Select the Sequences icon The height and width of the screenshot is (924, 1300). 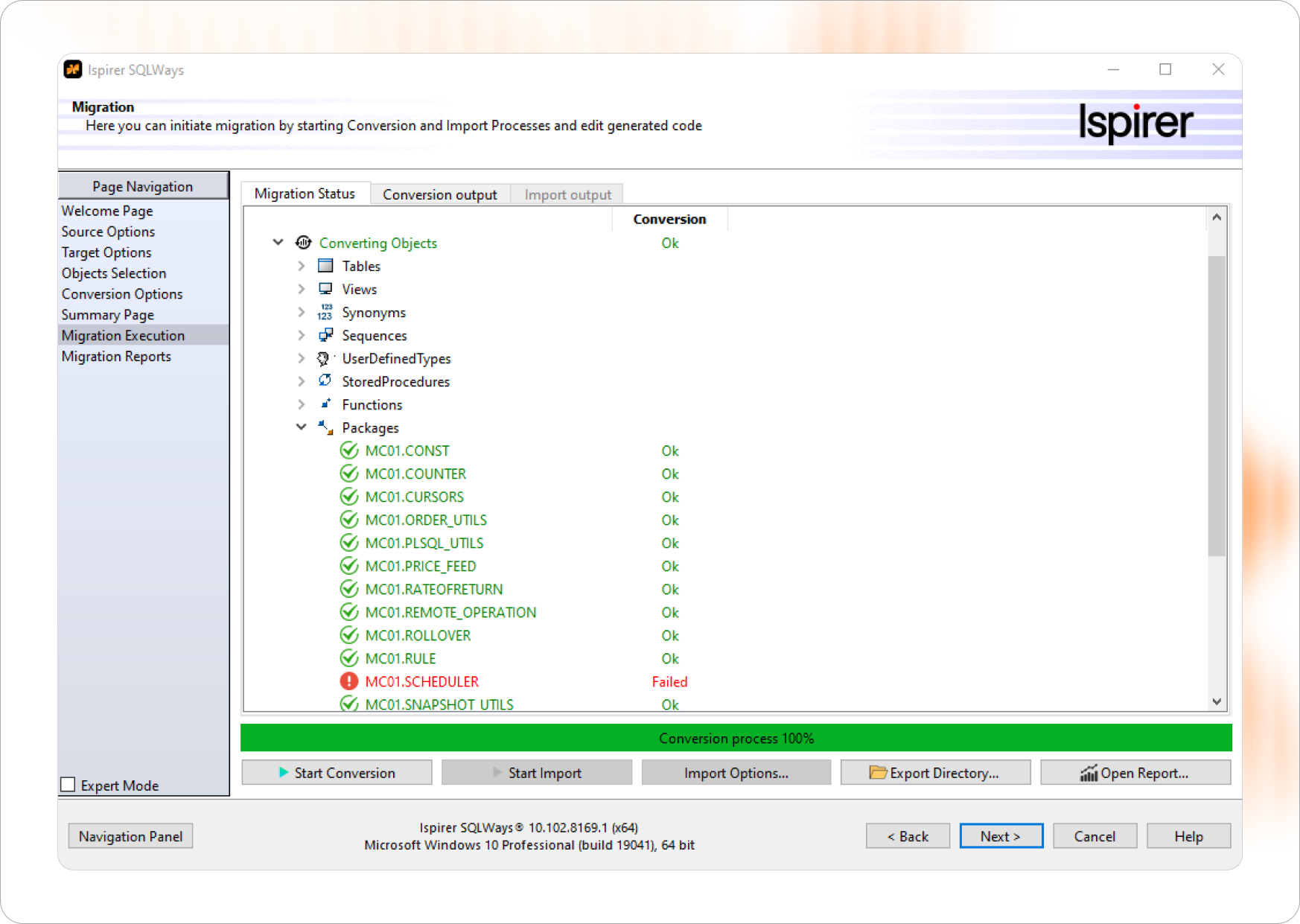tap(325, 335)
